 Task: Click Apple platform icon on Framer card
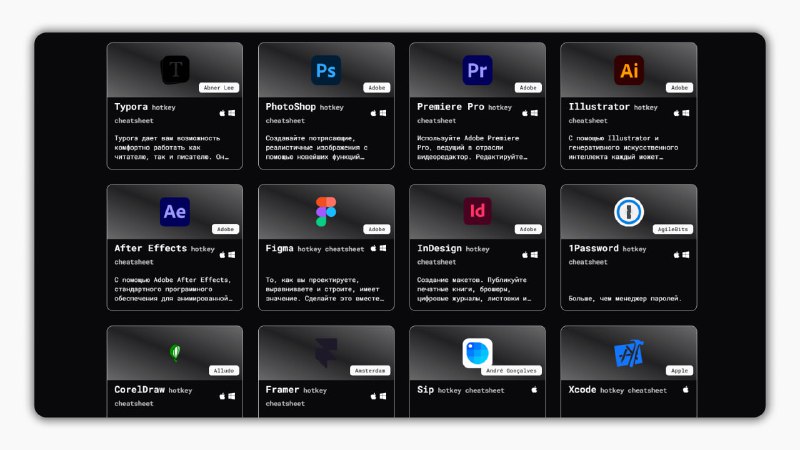click(x=373, y=396)
